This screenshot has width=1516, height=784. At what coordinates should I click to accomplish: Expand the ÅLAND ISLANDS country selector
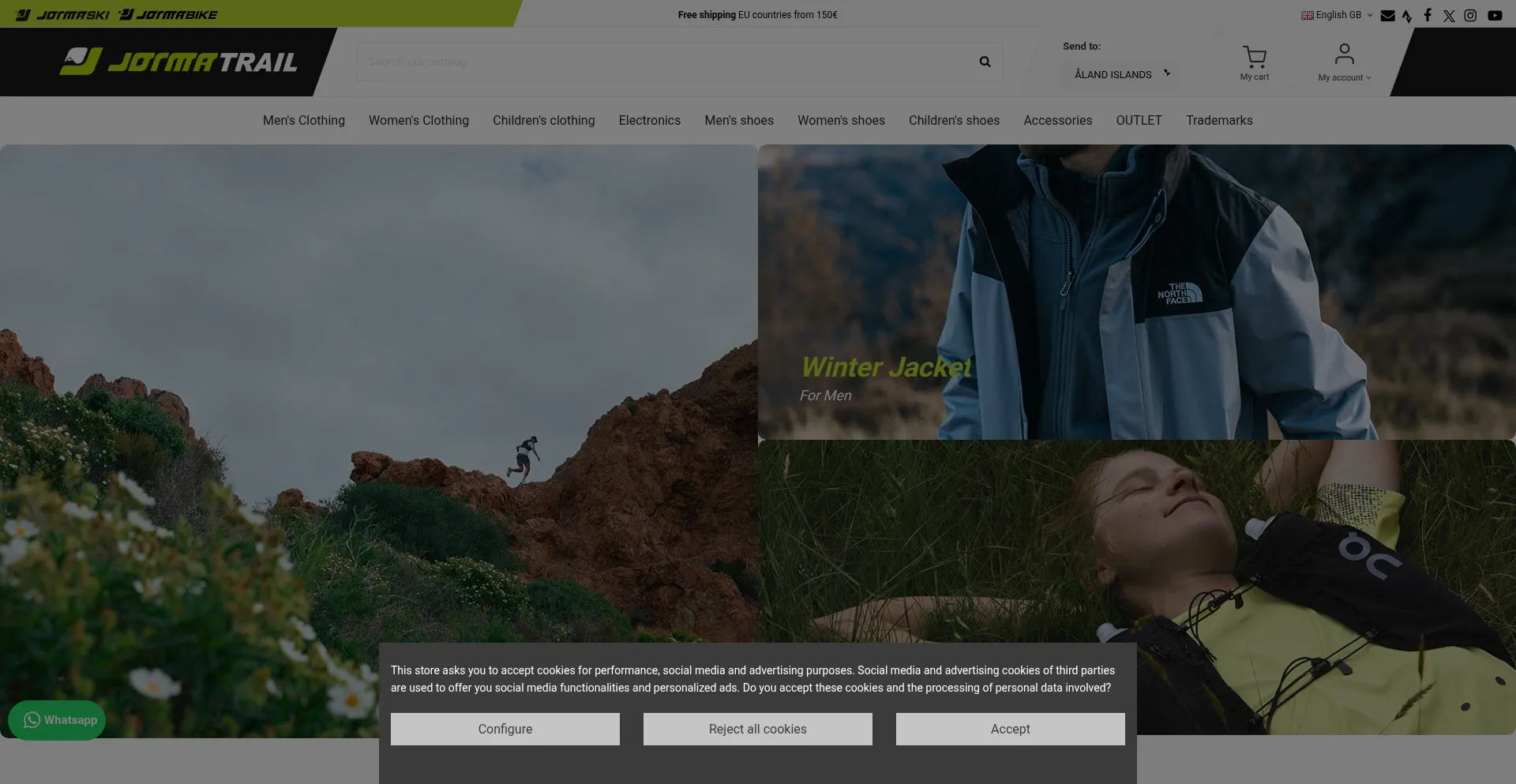[1119, 73]
